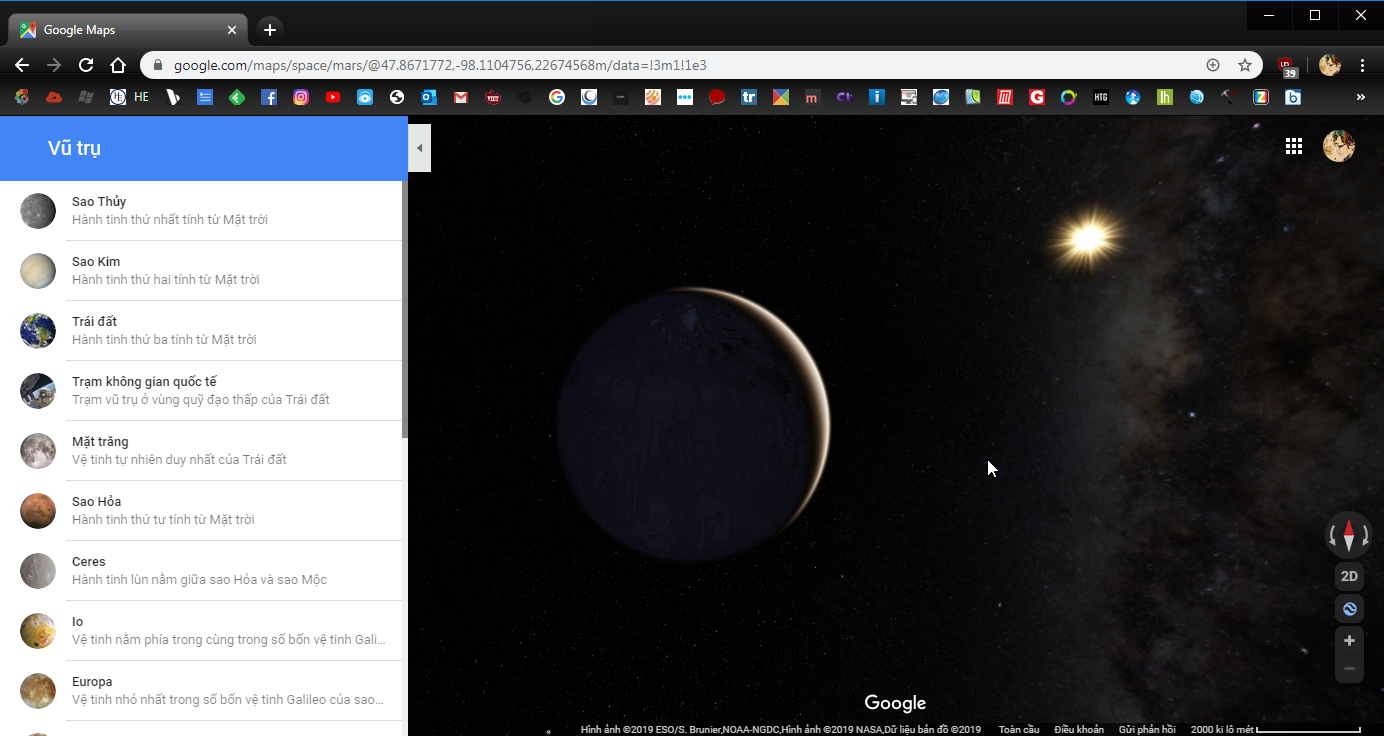This screenshot has height=736, width=1384.
Task: Open Europa moon entry
Action: click(x=201, y=691)
